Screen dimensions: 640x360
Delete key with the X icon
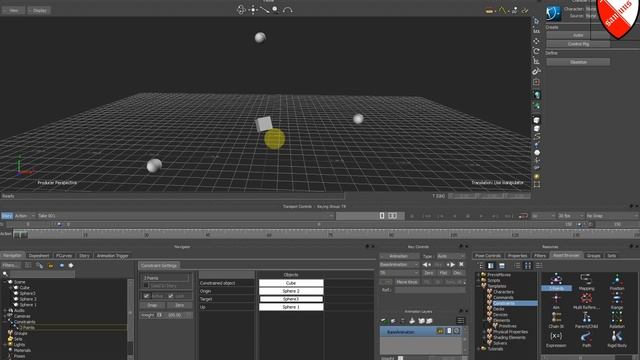coord(461,264)
